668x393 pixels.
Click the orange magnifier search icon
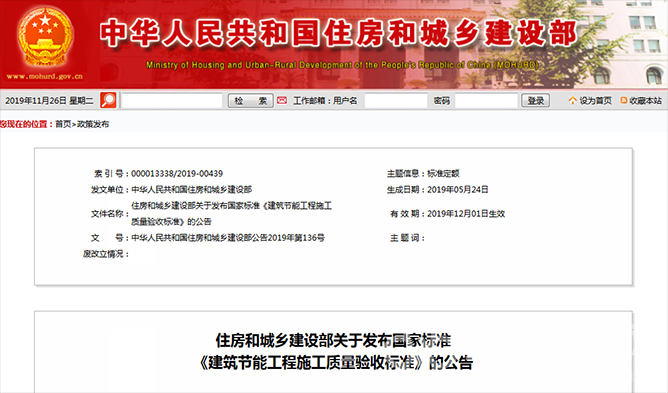point(108,101)
